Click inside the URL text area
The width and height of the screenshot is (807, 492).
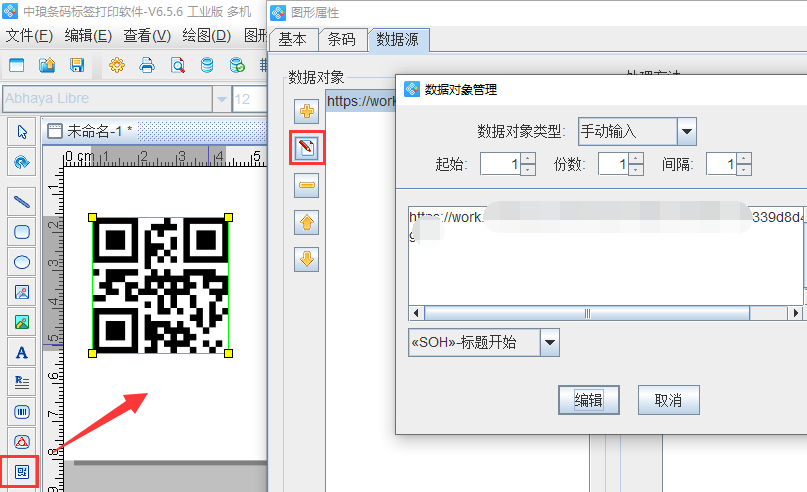(x=606, y=255)
